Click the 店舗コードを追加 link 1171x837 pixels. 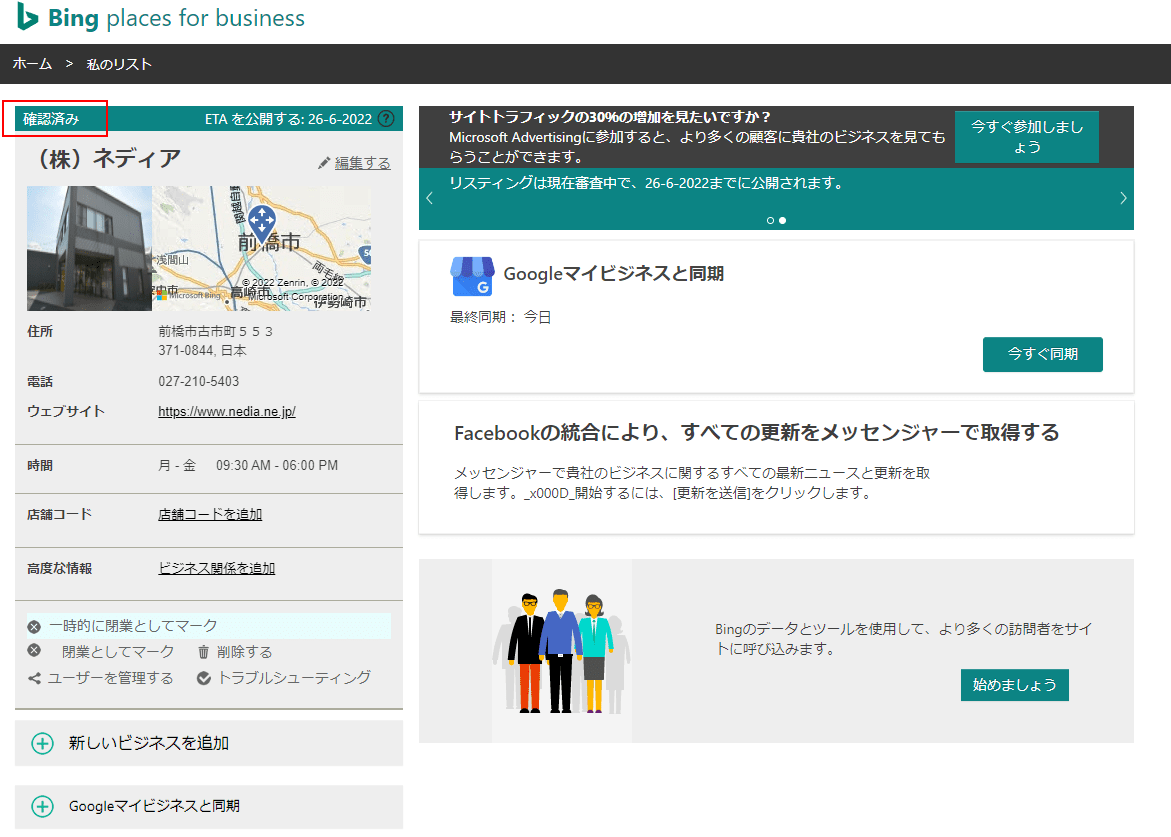click(x=210, y=514)
